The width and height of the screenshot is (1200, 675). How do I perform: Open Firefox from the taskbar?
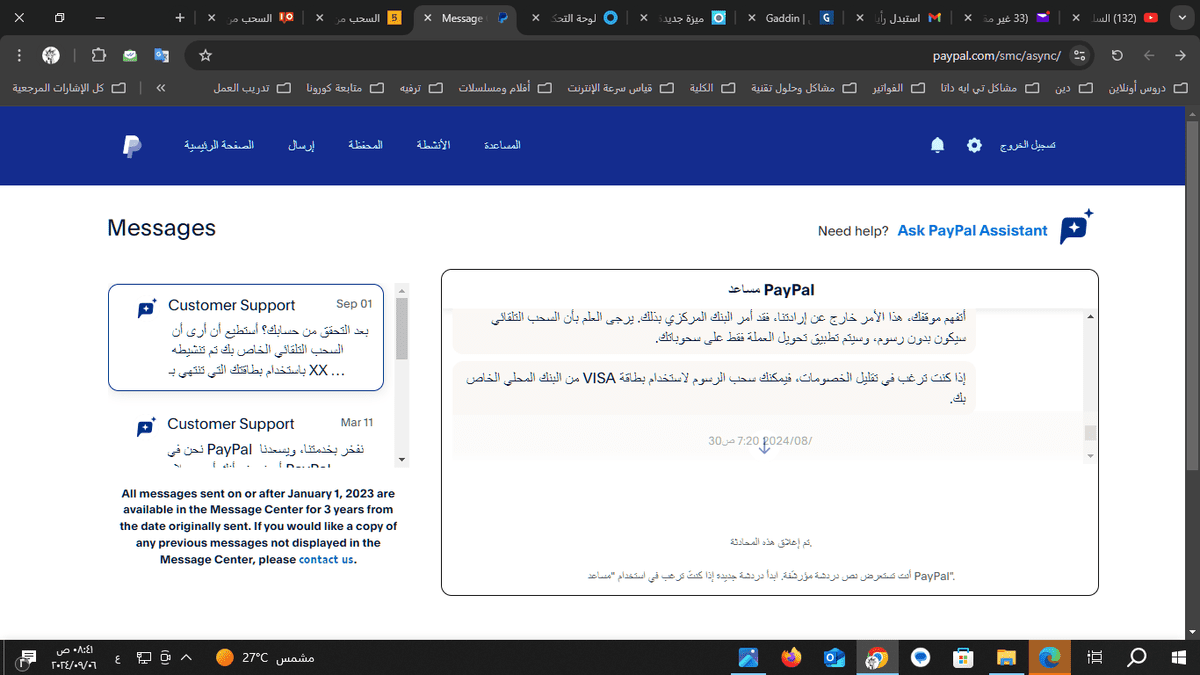click(x=792, y=658)
